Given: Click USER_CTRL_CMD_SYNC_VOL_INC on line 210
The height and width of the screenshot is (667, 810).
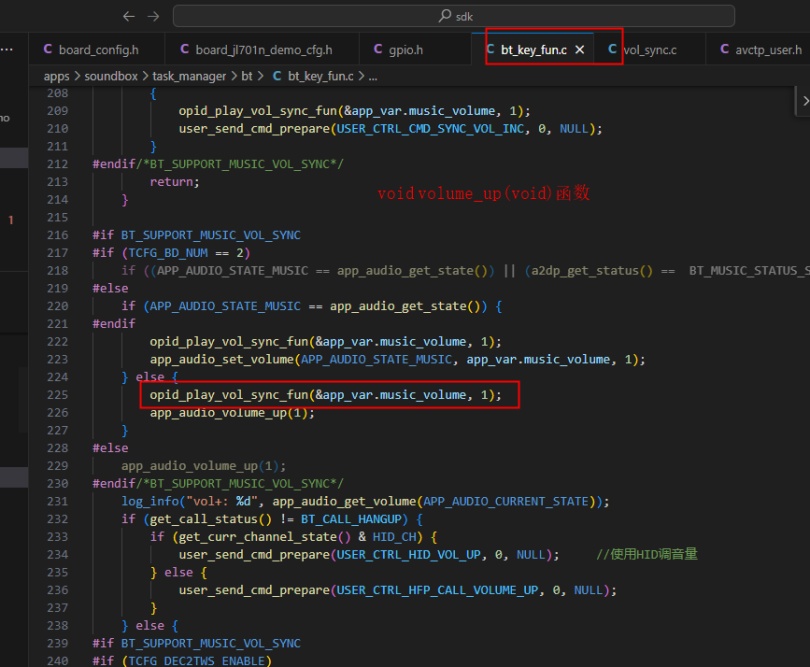Looking at the screenshot, I should coord(430,129).
